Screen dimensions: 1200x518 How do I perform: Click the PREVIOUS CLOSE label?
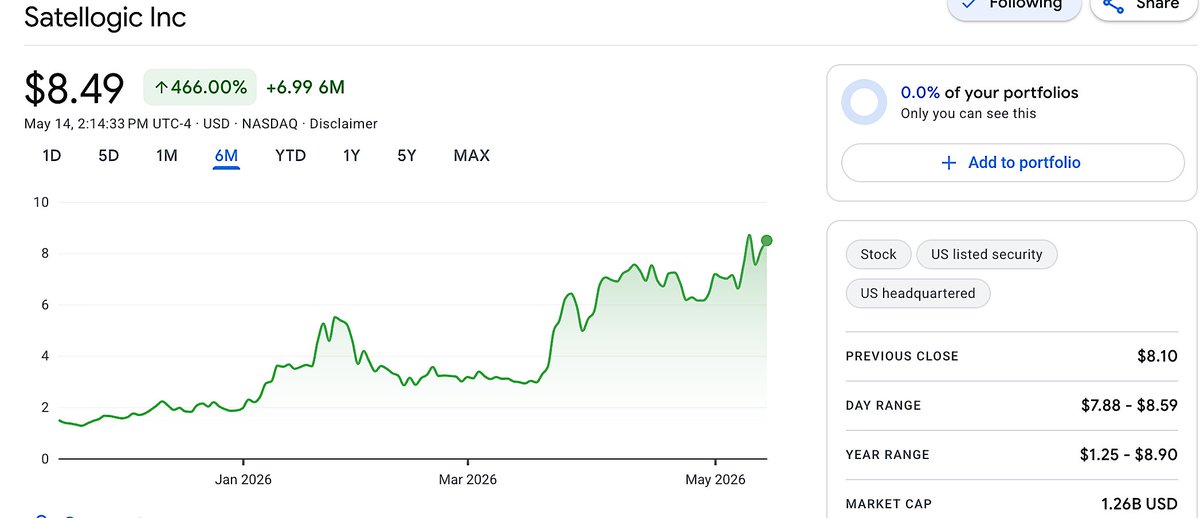[x=902, y=356]
